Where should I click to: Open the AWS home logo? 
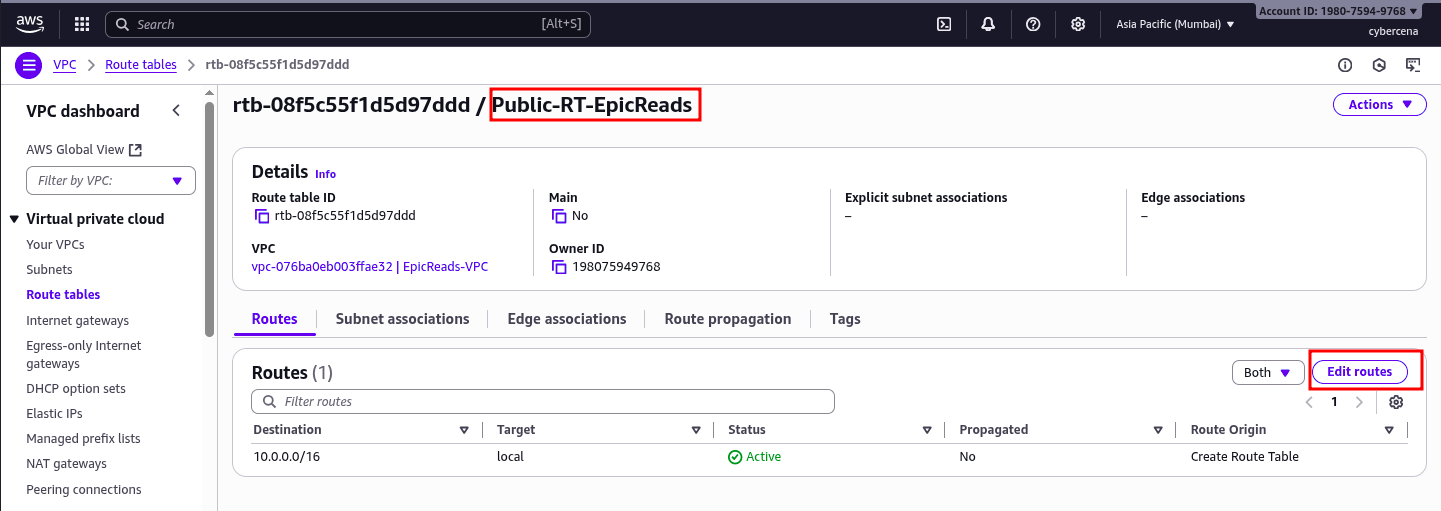click(29, 24)
